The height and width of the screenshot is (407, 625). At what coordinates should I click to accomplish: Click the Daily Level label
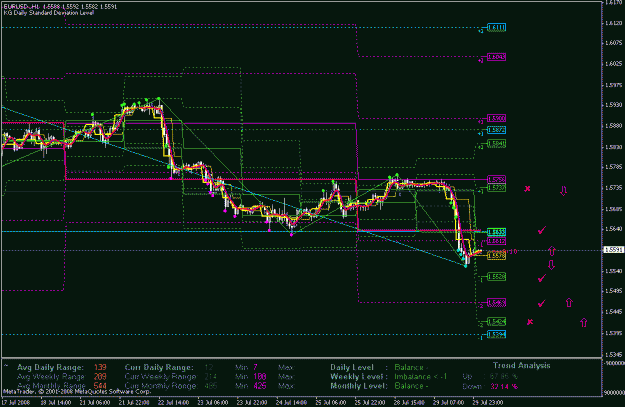352,368
